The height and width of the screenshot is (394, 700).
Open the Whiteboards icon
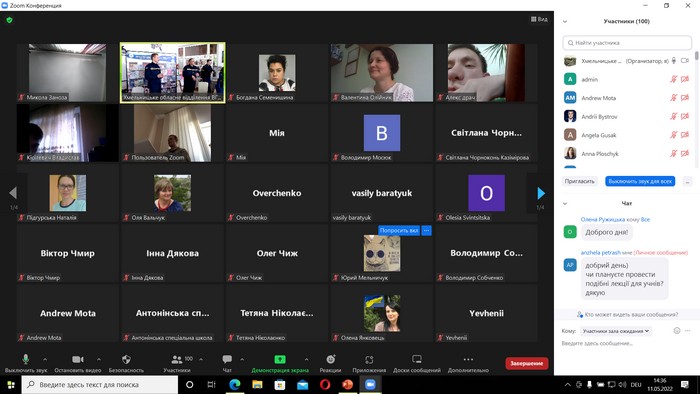417,359
